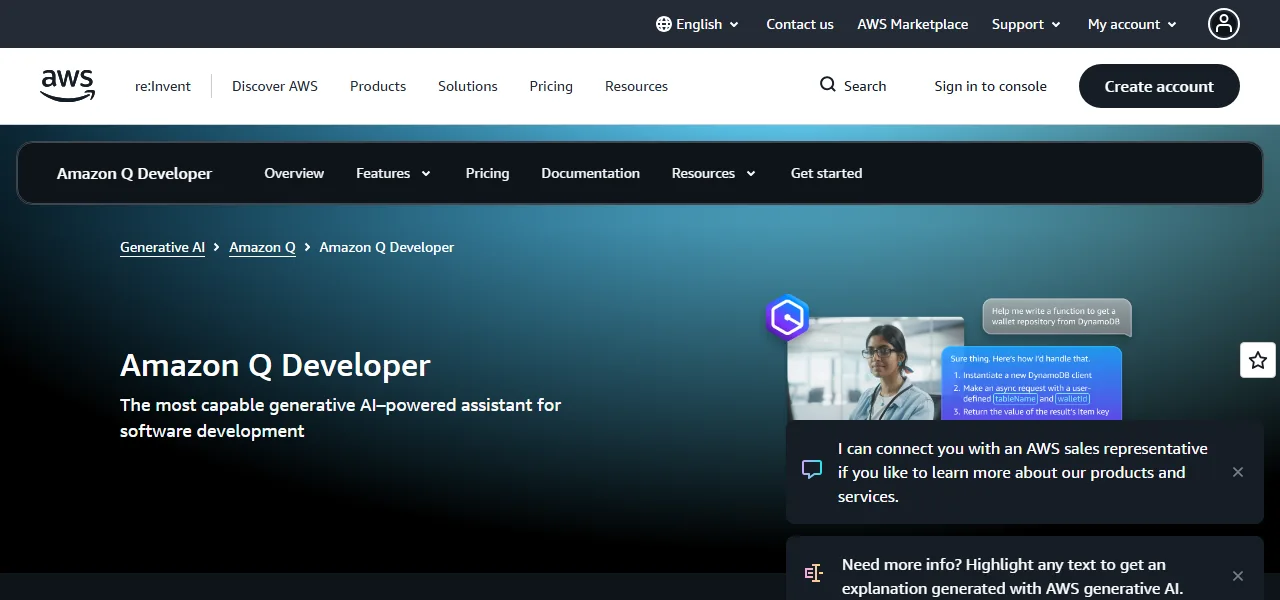Click the Amazon Q Developer main heading
This screenshot has height=600, width=1280.
tap(275, 365)
